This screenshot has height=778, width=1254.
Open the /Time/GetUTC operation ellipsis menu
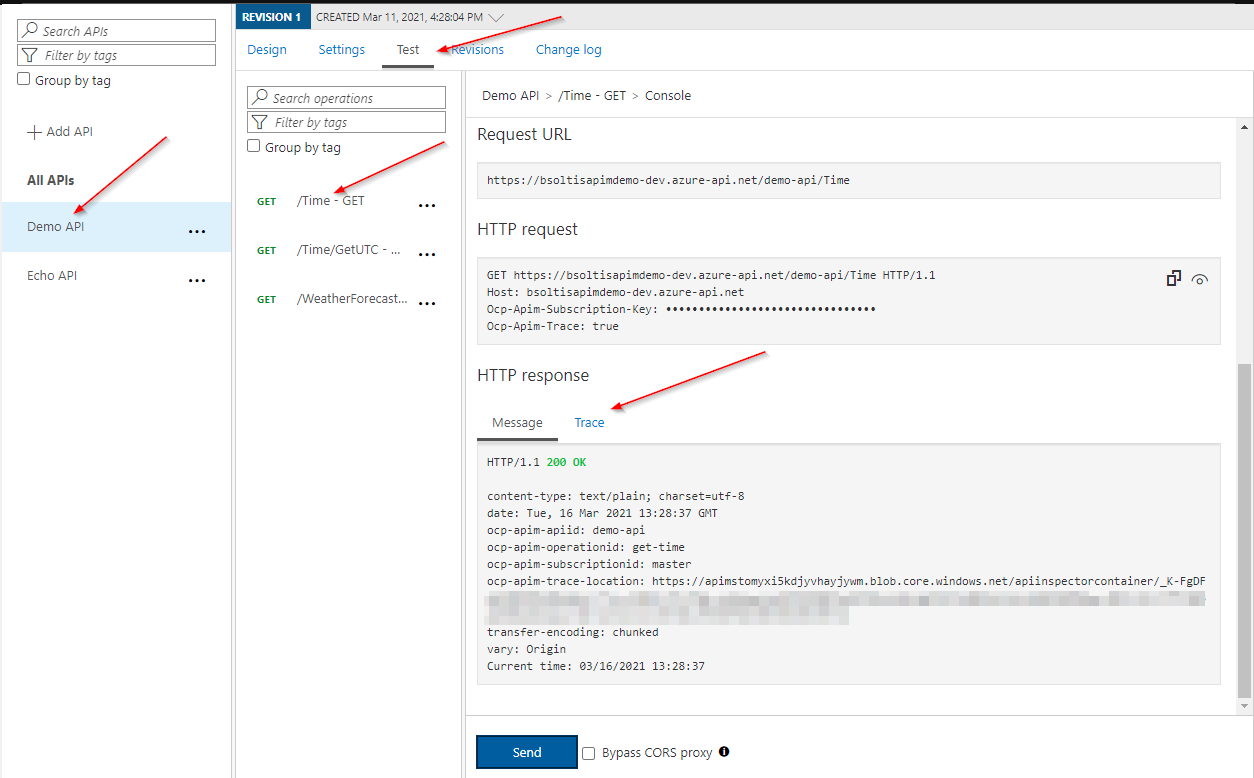click(427, 254)
